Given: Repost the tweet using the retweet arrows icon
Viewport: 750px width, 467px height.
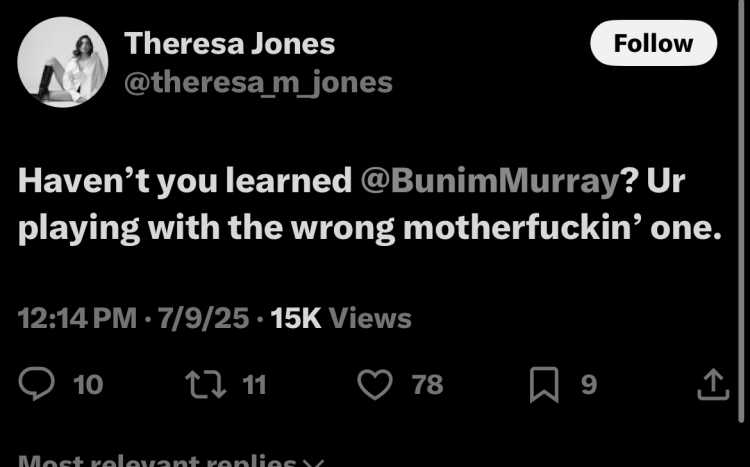Looking at the screenshot, I should click(x=206, y=384).
